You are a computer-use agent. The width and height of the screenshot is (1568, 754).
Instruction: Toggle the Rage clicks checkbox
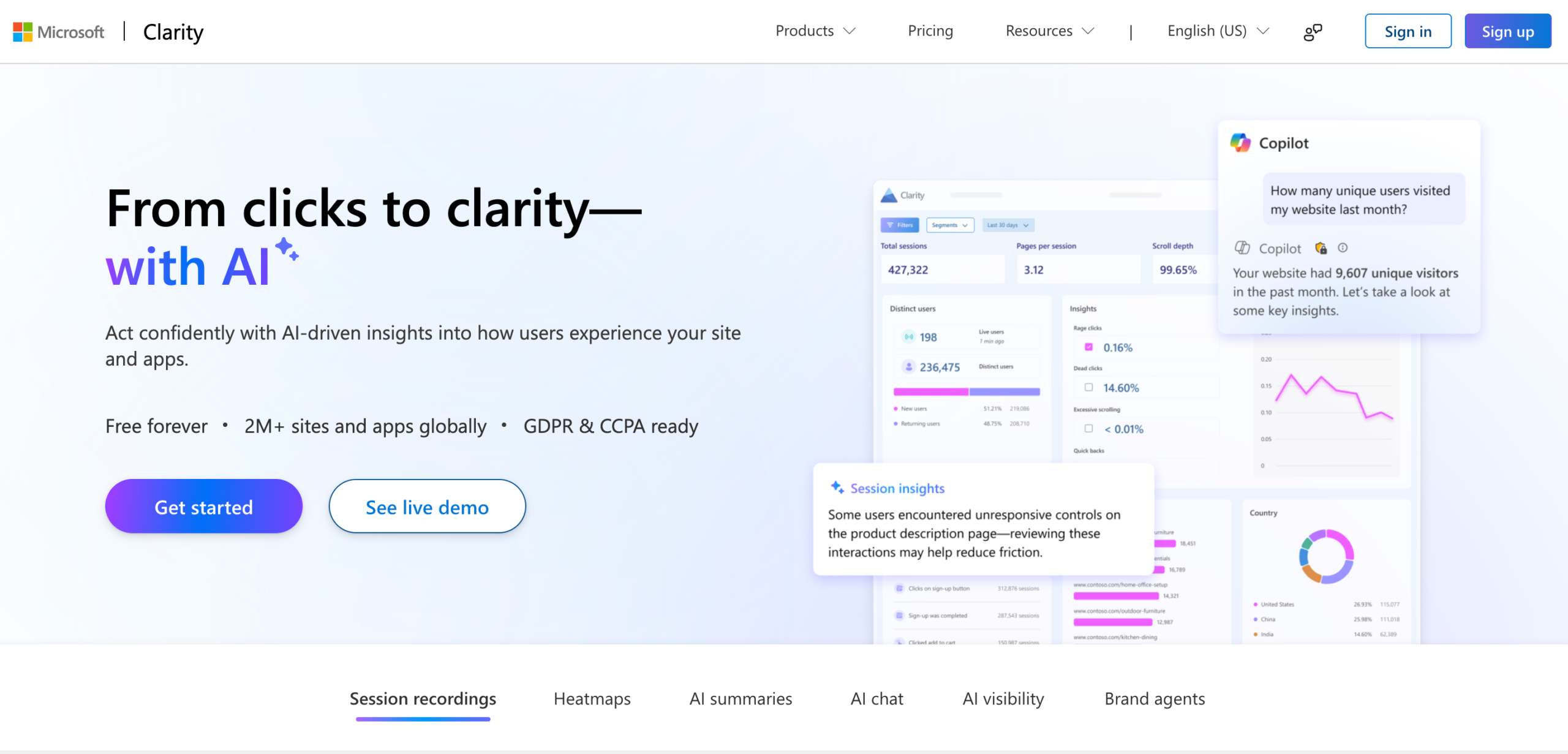coord(1088,347)
